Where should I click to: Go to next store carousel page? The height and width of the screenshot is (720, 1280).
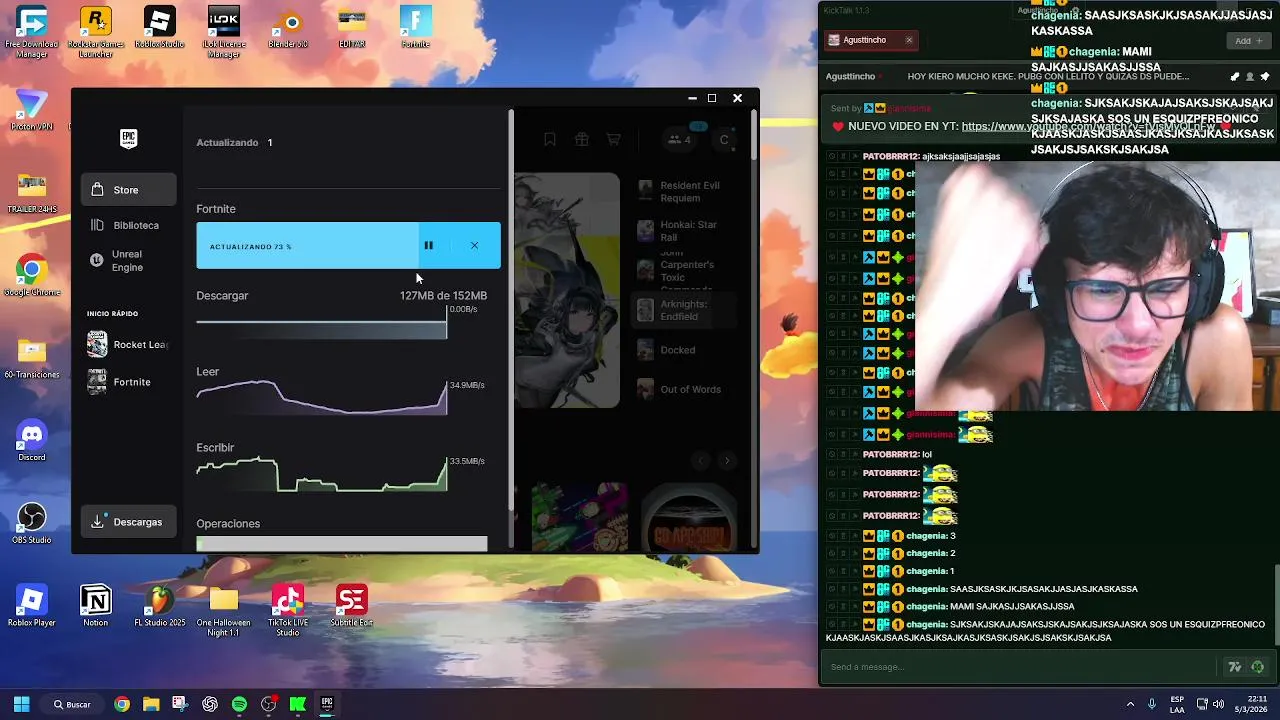coord(727,460)
